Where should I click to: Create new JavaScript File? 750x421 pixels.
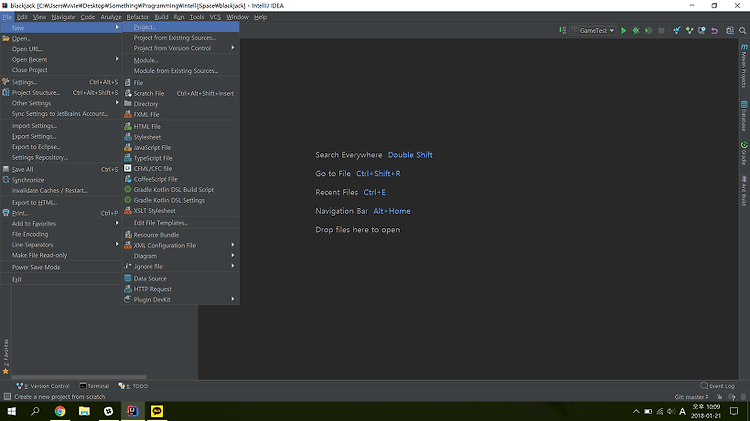(181, 147)
